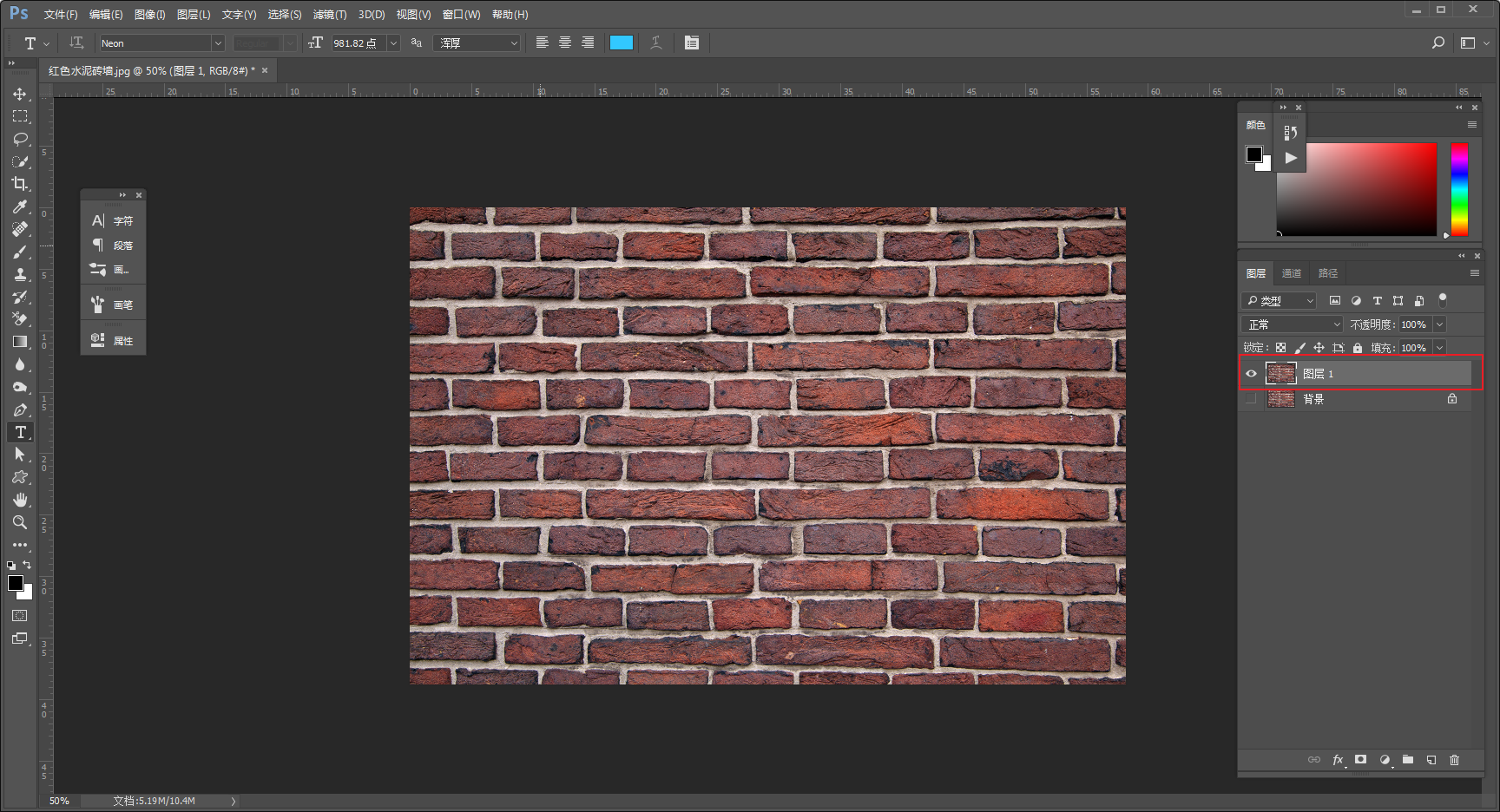This screenshot has width=1500, height=812.
Task: Toggle layer filtering on/off switch
Action: [1443, 300]
